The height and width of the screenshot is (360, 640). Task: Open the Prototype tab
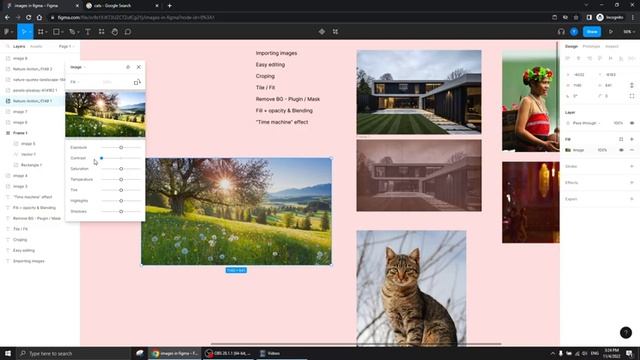591,47
